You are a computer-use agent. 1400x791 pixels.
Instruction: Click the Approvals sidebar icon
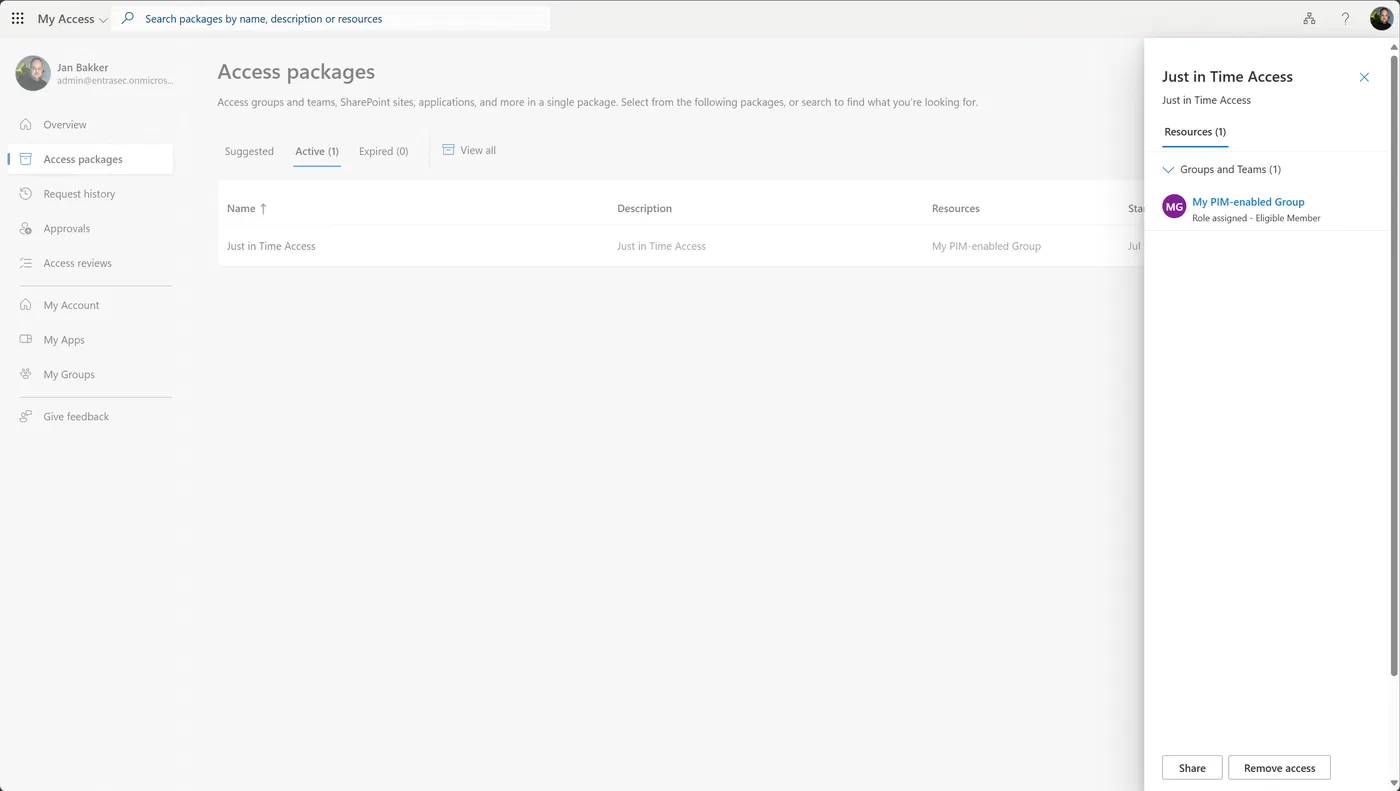[x=26, y=229]
